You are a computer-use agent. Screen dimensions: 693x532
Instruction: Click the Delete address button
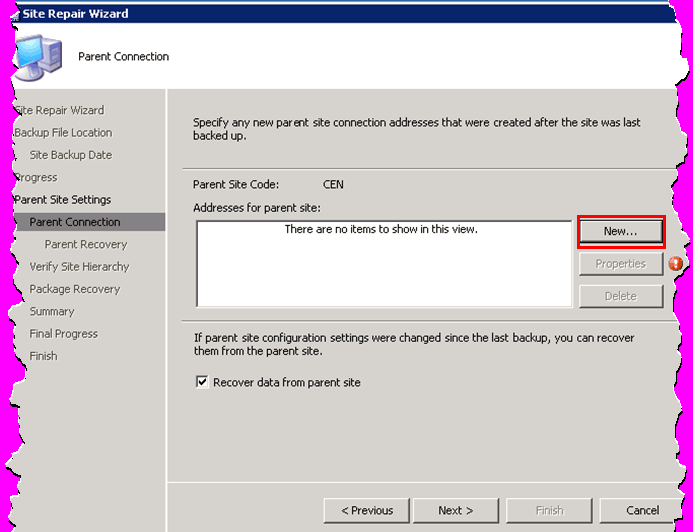pos(621,296)
